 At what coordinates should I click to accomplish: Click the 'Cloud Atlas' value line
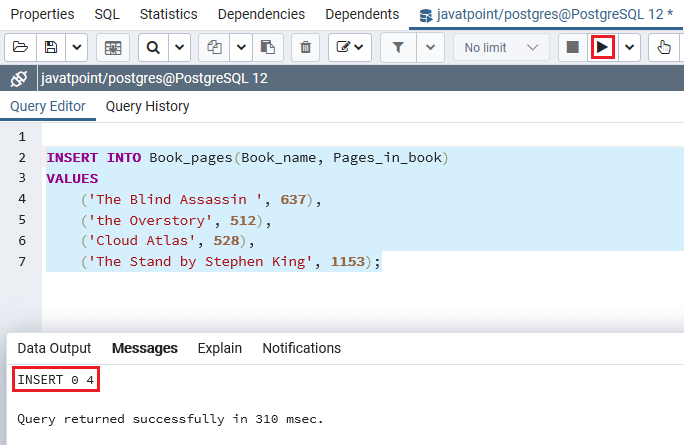[x=168, y=240]
